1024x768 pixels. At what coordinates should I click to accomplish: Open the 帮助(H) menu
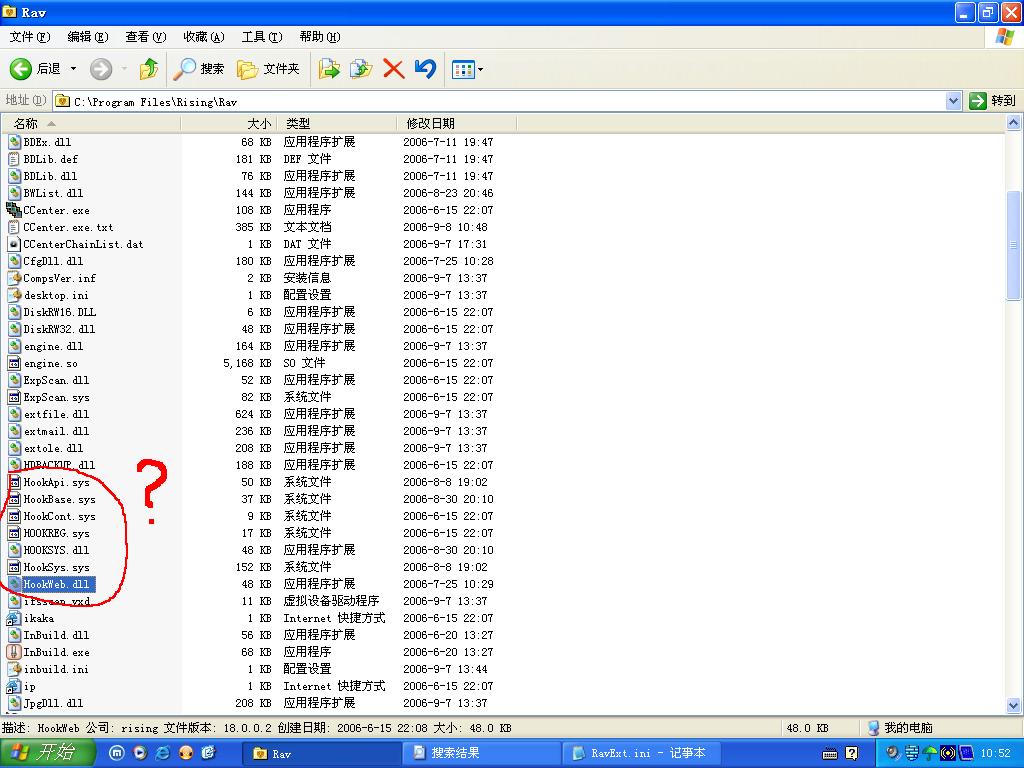tap(320, 37)
